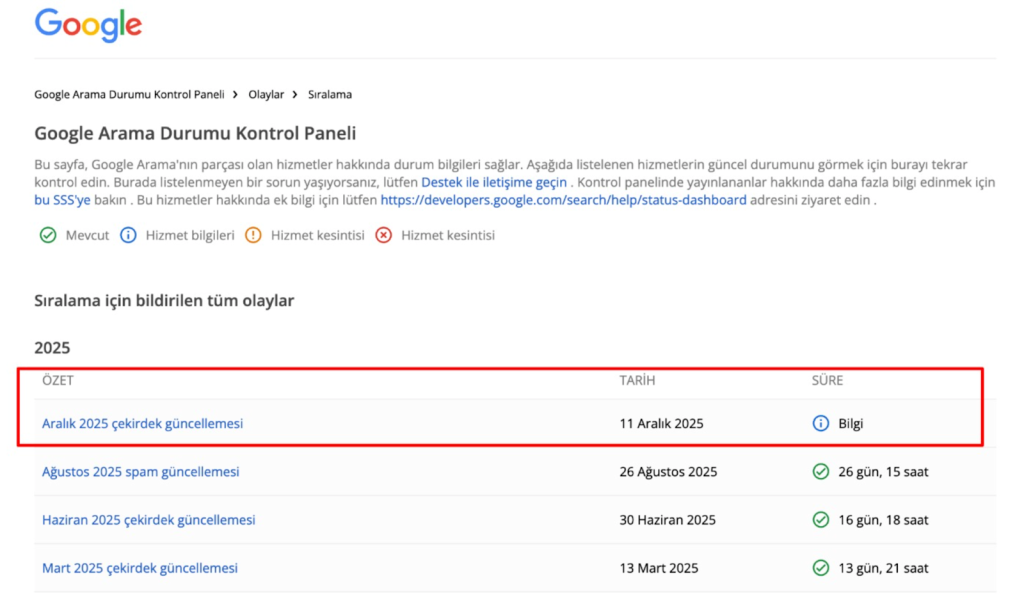1024x613 pixels.
Task: Open Mart 2025 çekirdek güncellemesi link
Action: 140,568
